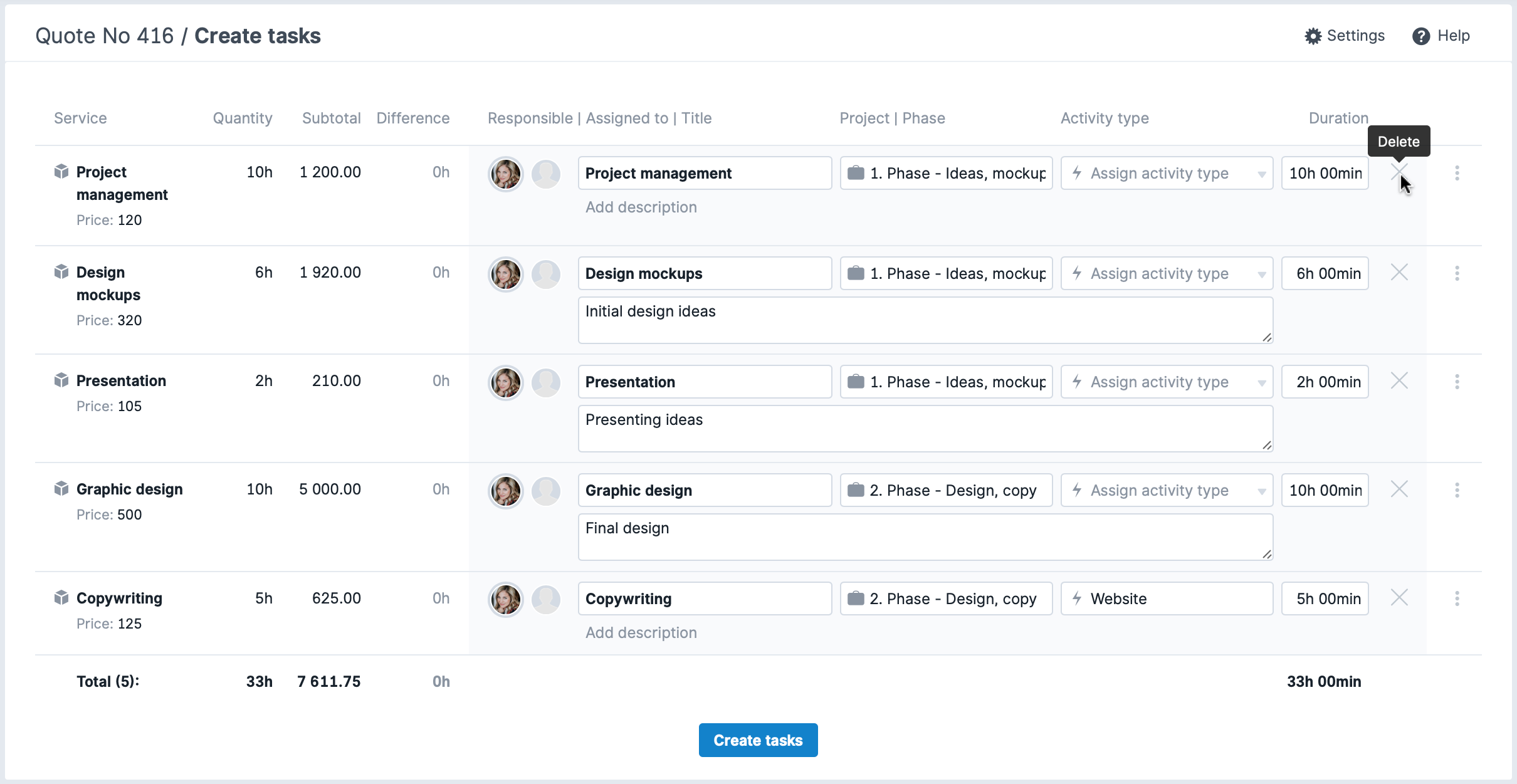Open more options for Graphic design row
Image resolution: width=1517 pixels, height=784 pixels.
click(1457, 490)
